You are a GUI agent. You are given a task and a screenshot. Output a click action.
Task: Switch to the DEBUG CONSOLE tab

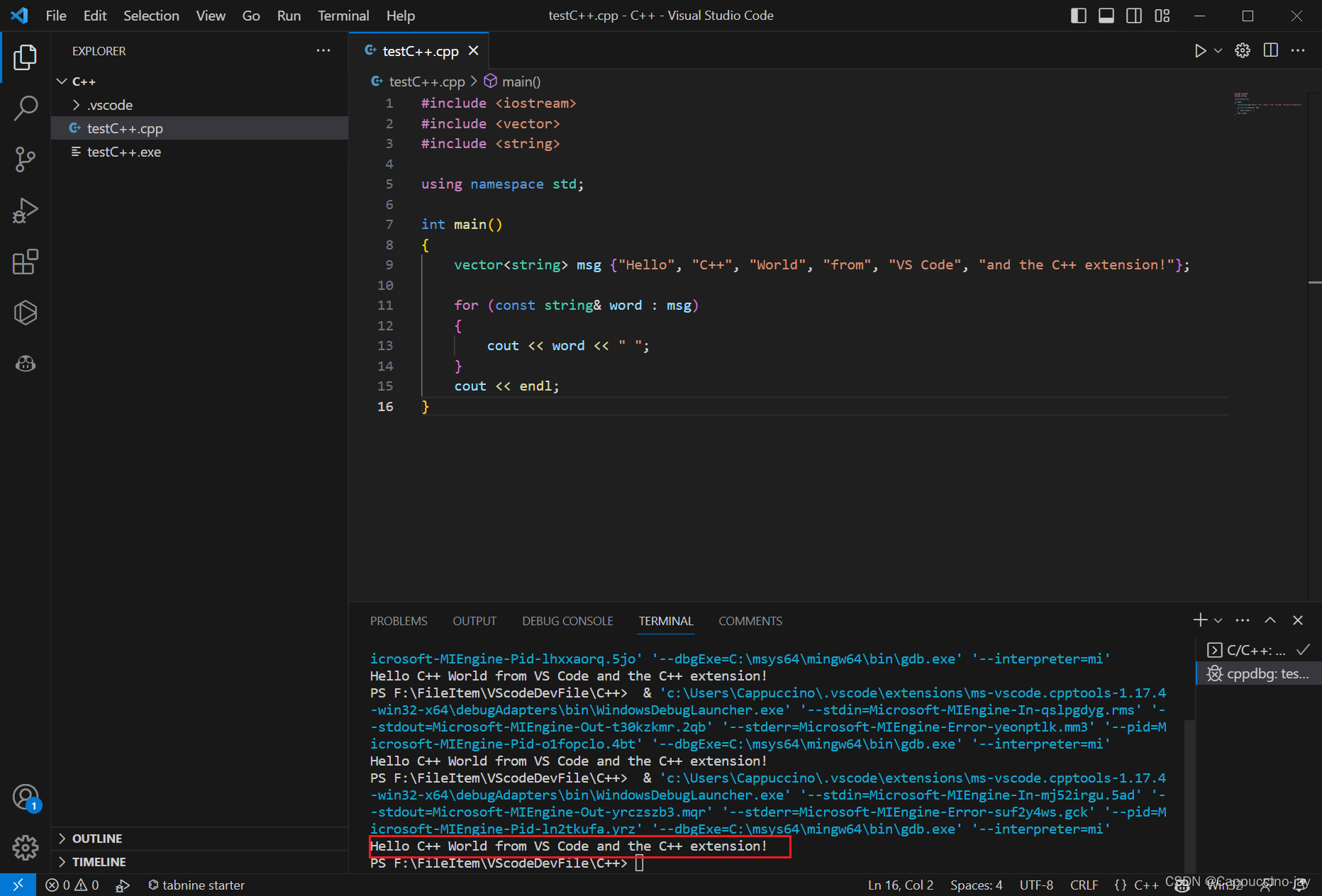pos(567,621)
